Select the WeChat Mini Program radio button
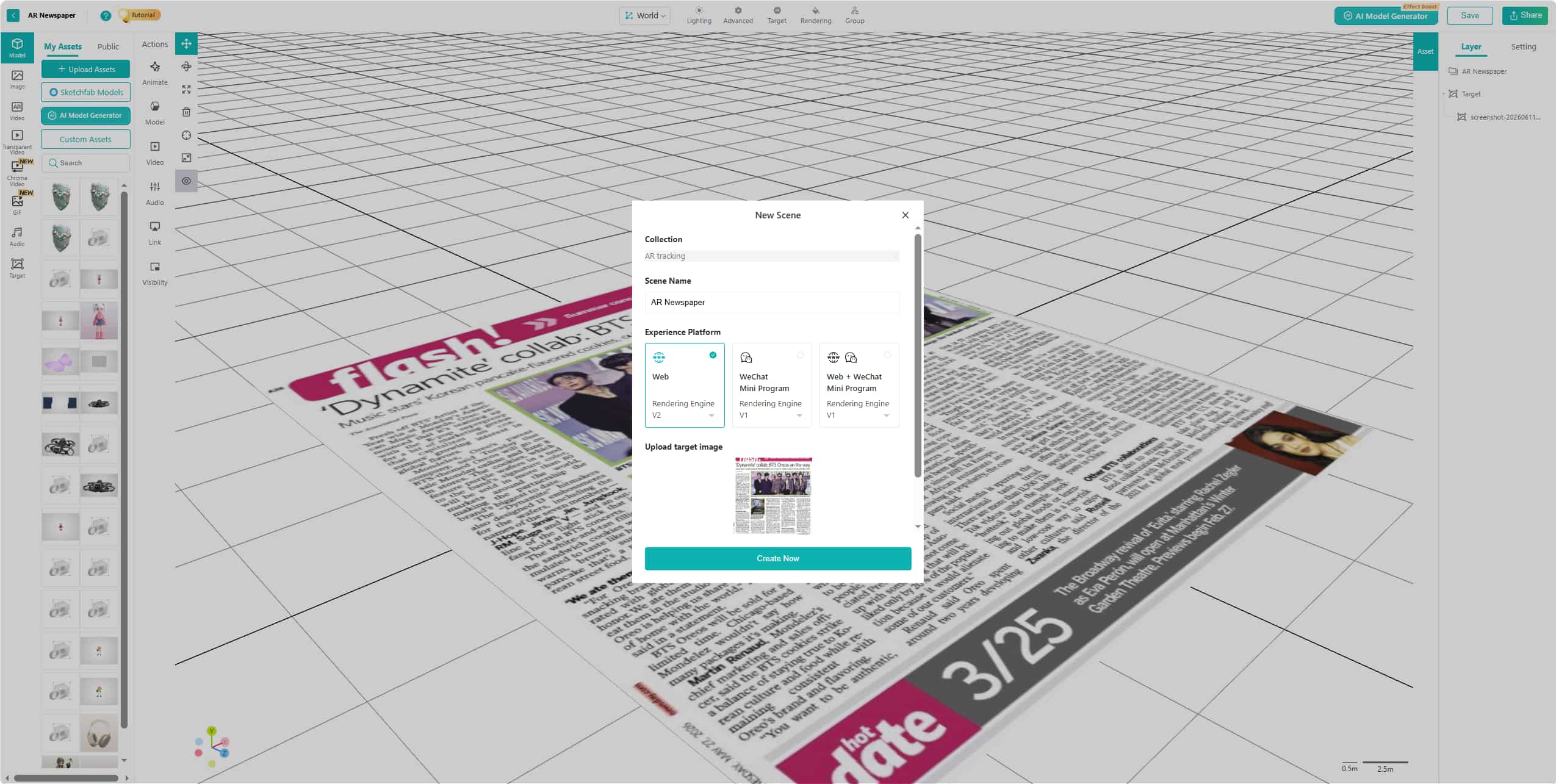 pyautogui.click(x=800, y=355)
